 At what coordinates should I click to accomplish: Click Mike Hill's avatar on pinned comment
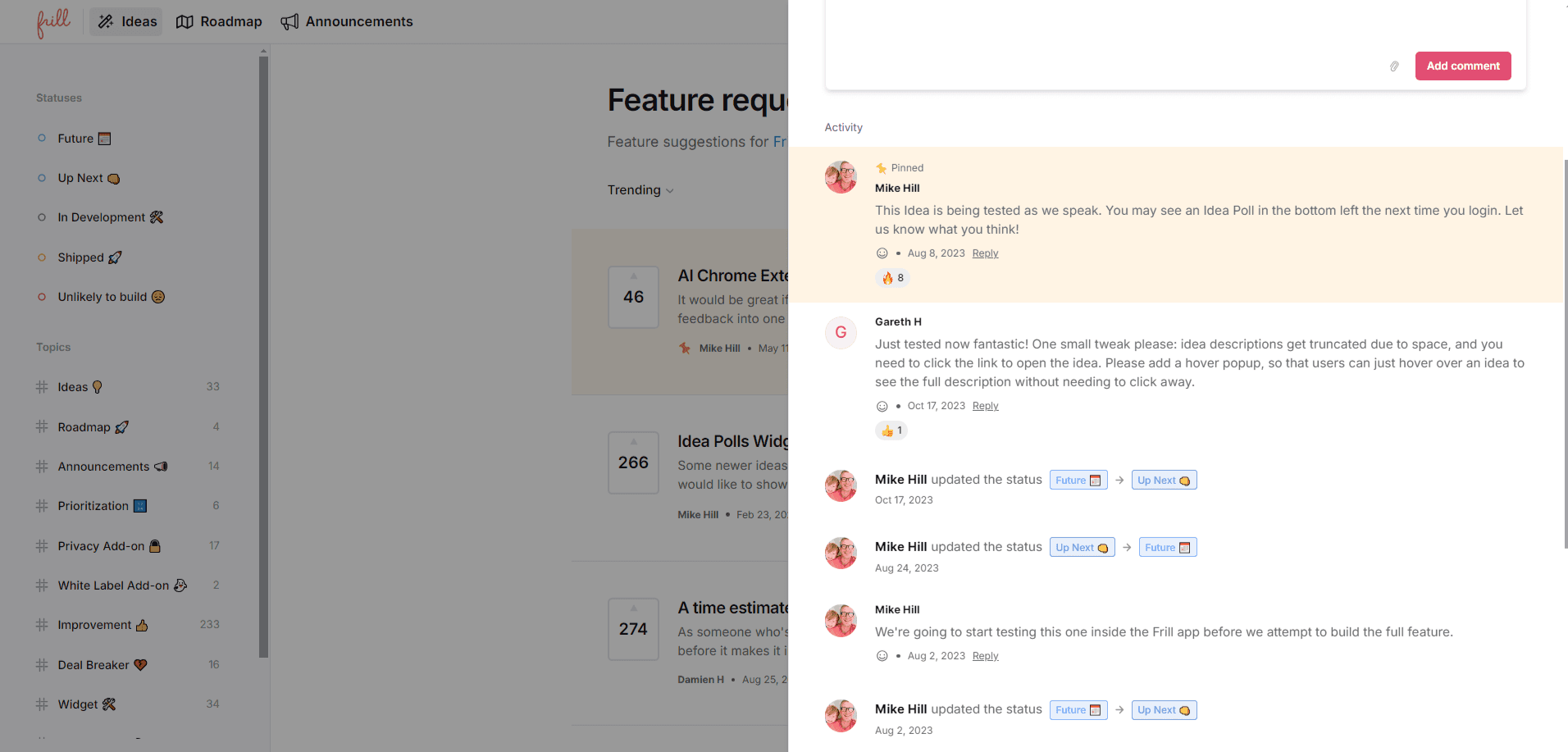point(841,177)
